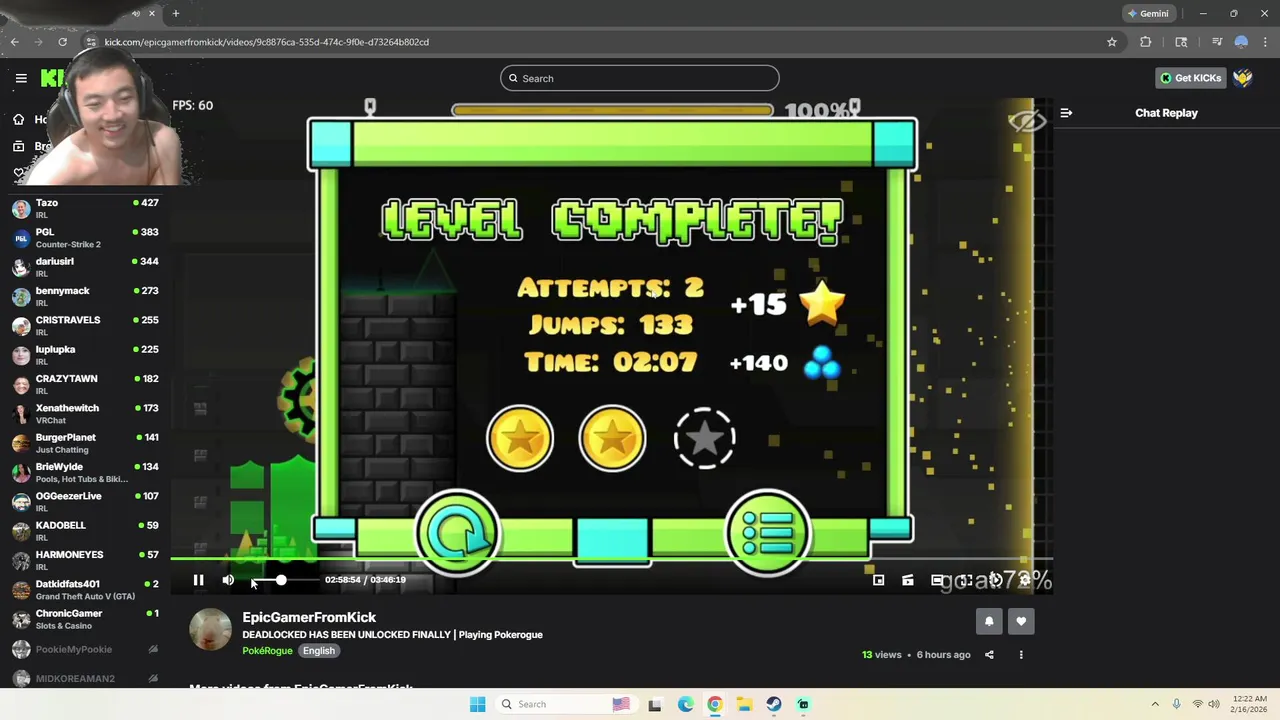
Task: Select OGGeezerLive in the sidebar list
Action: point(85,501)
